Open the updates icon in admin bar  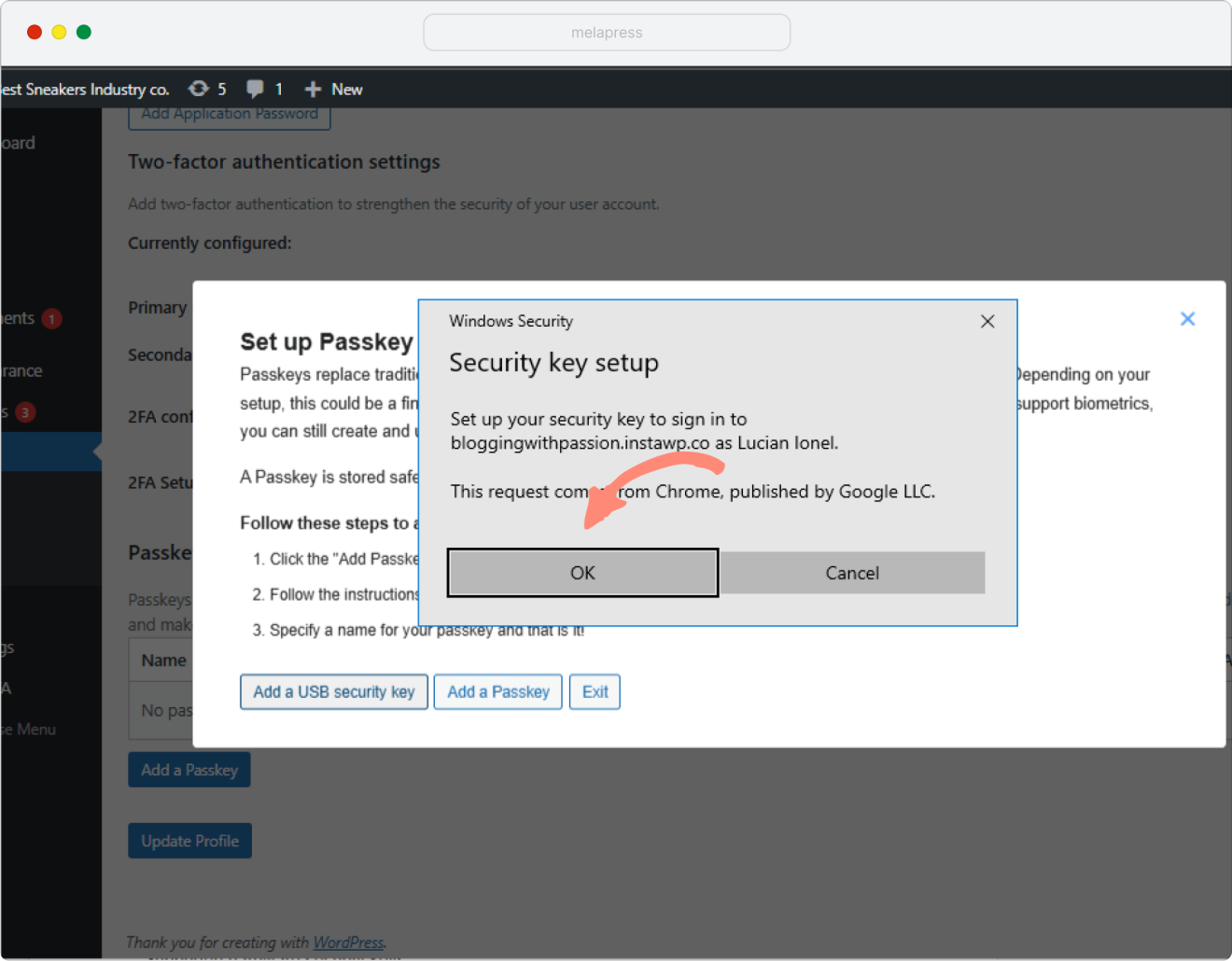[206, 90]
